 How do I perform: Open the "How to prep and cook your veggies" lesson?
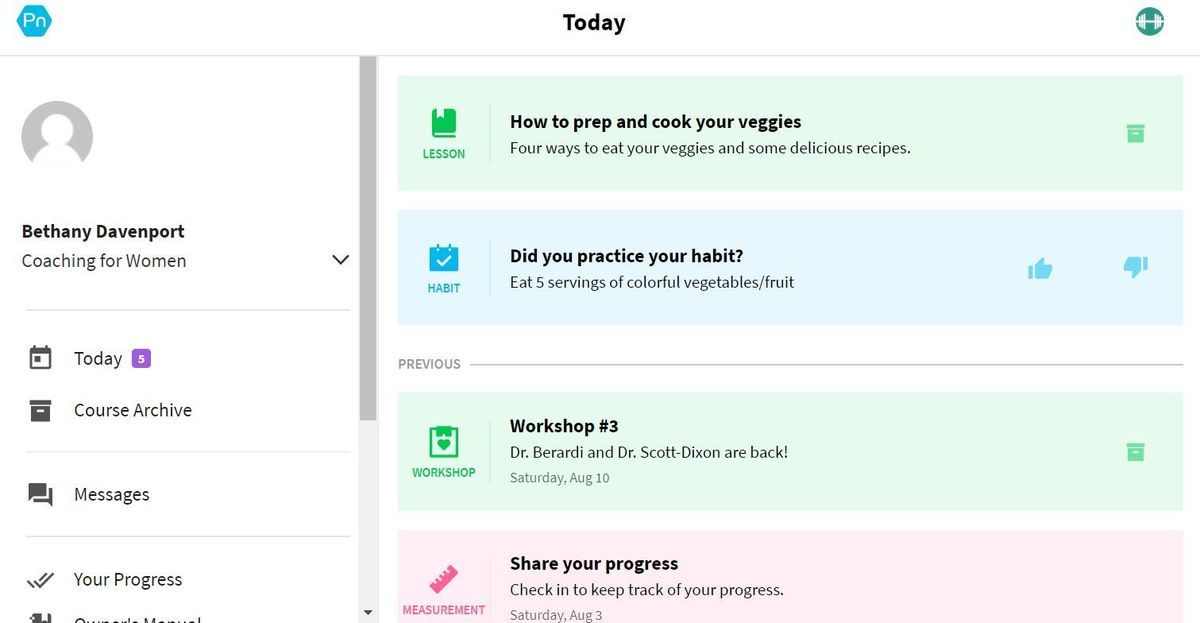tap(656, 122)
